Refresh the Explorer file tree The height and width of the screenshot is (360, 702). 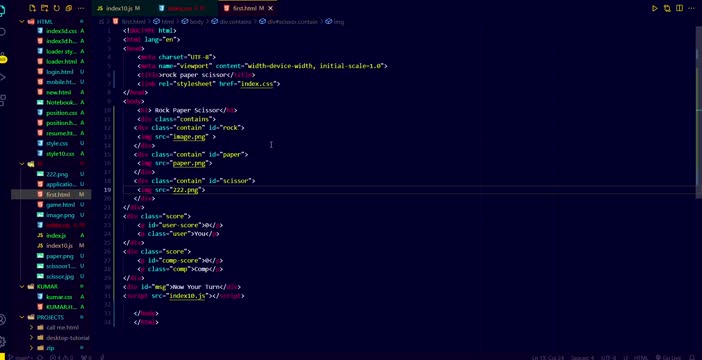tap(56, 8)
